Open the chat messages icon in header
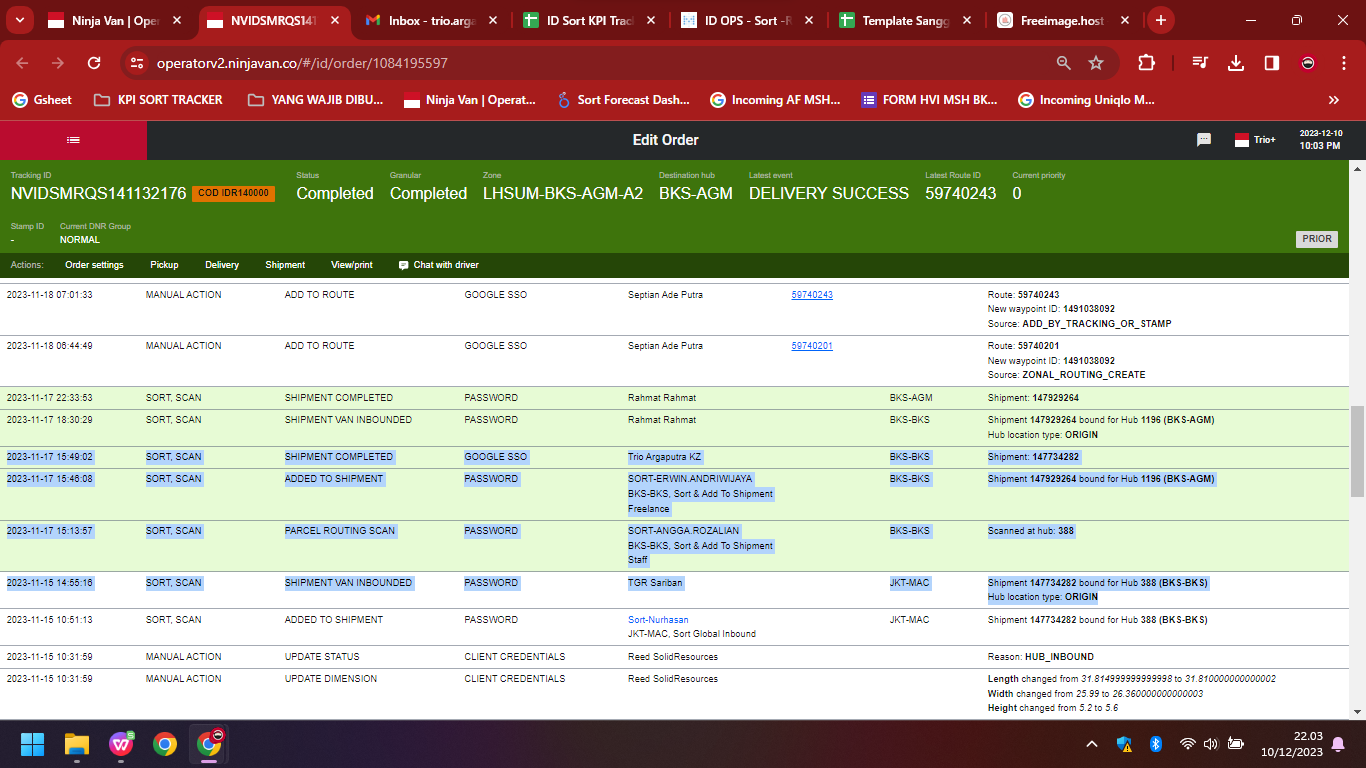1366x768 pixels. point(1204,140)
